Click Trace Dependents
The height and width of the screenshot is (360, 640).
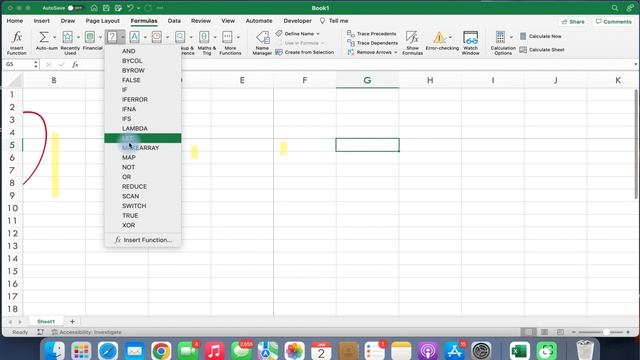click(x=372, y=43)
